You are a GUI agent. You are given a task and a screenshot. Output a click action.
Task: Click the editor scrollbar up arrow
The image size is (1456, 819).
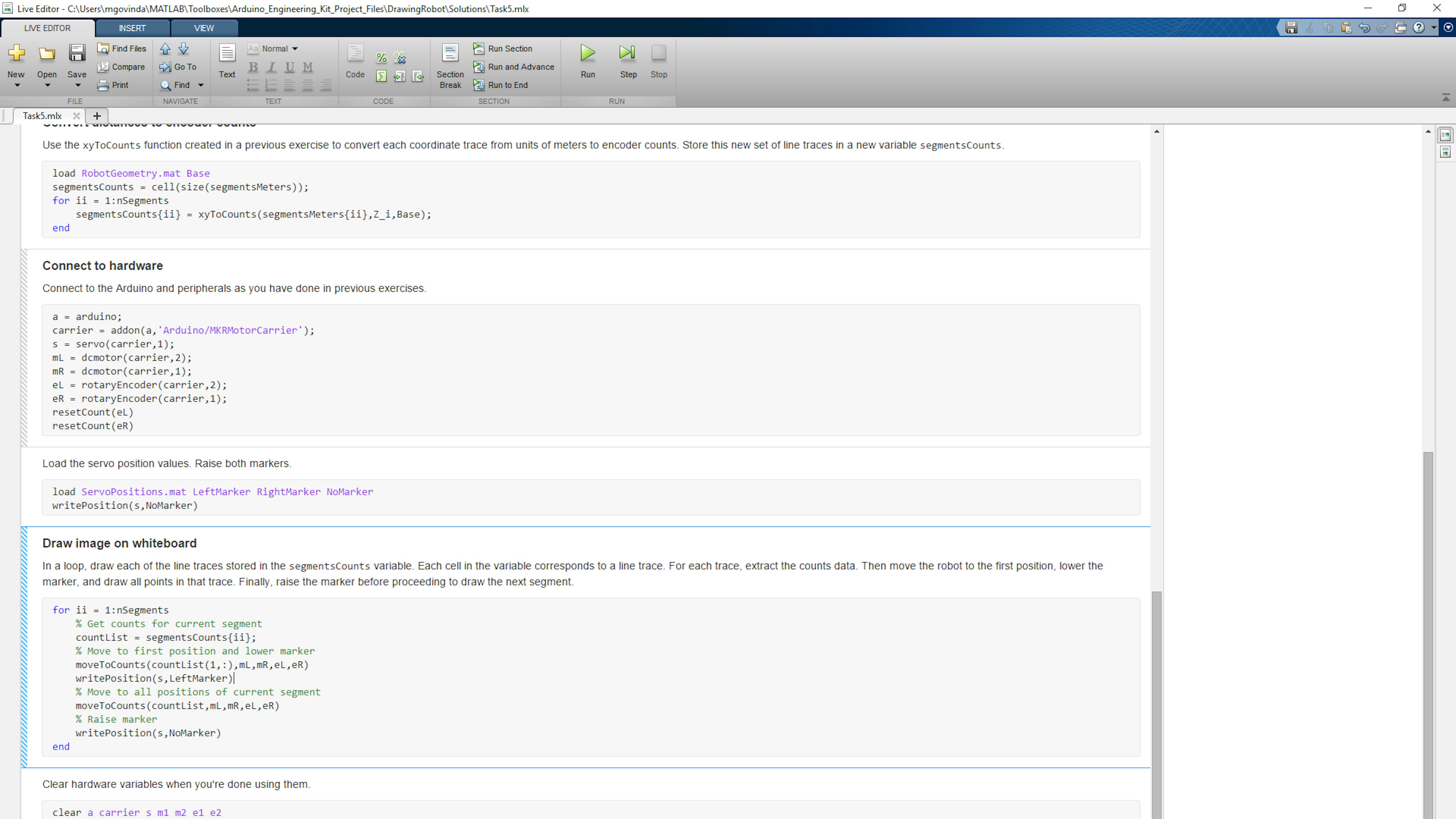tap(1157, 132)
